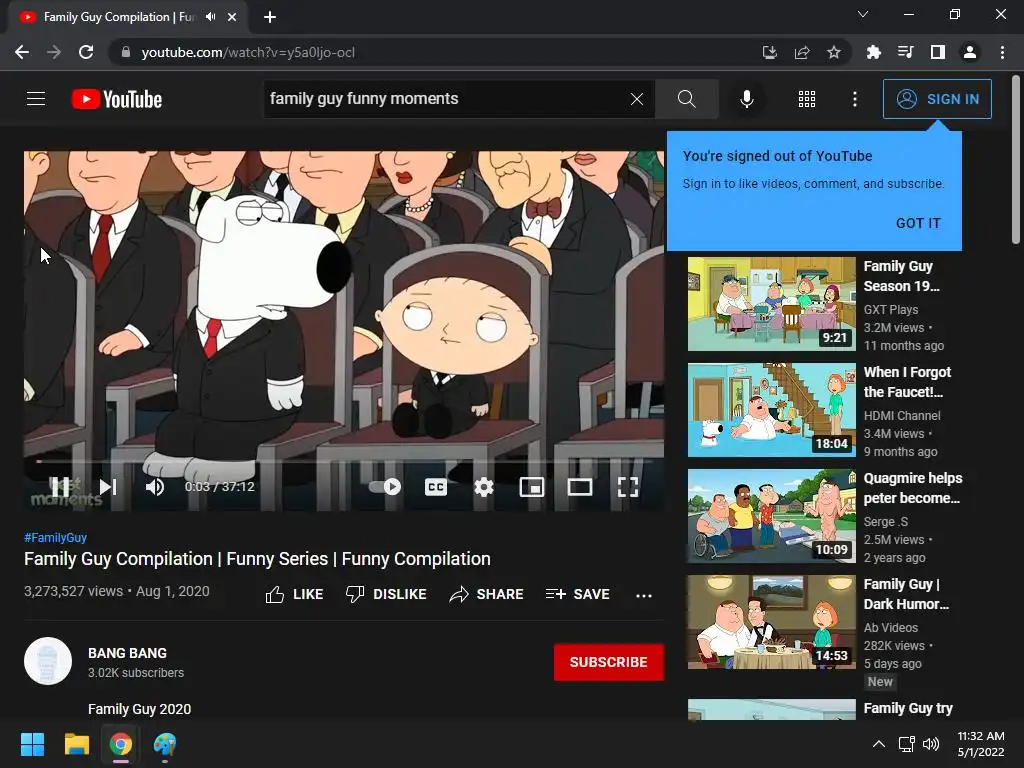Mute the video player volume
Screen dimensions: 1024x768
pos(155,487)
